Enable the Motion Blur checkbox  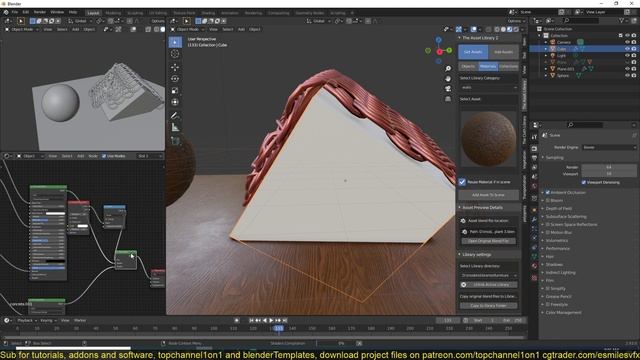click(x=548, y=232)
